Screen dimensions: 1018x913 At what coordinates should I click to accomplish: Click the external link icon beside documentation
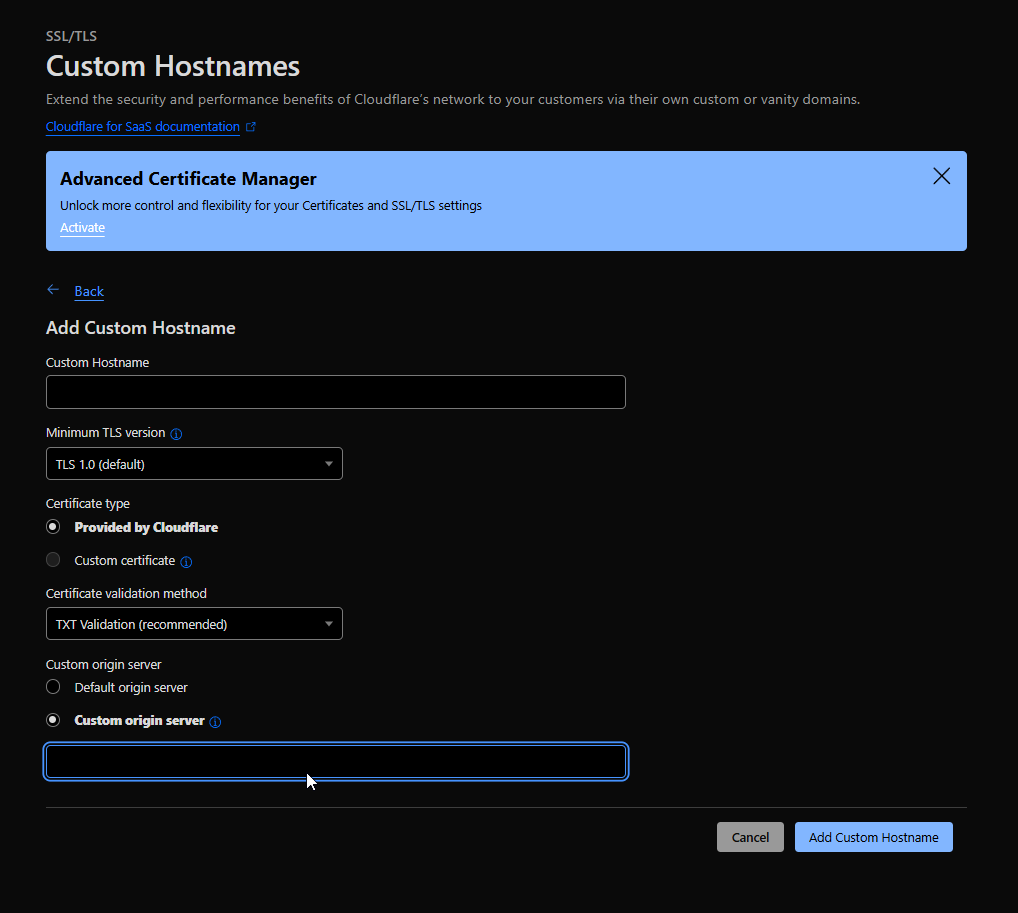tap(251, 127)
